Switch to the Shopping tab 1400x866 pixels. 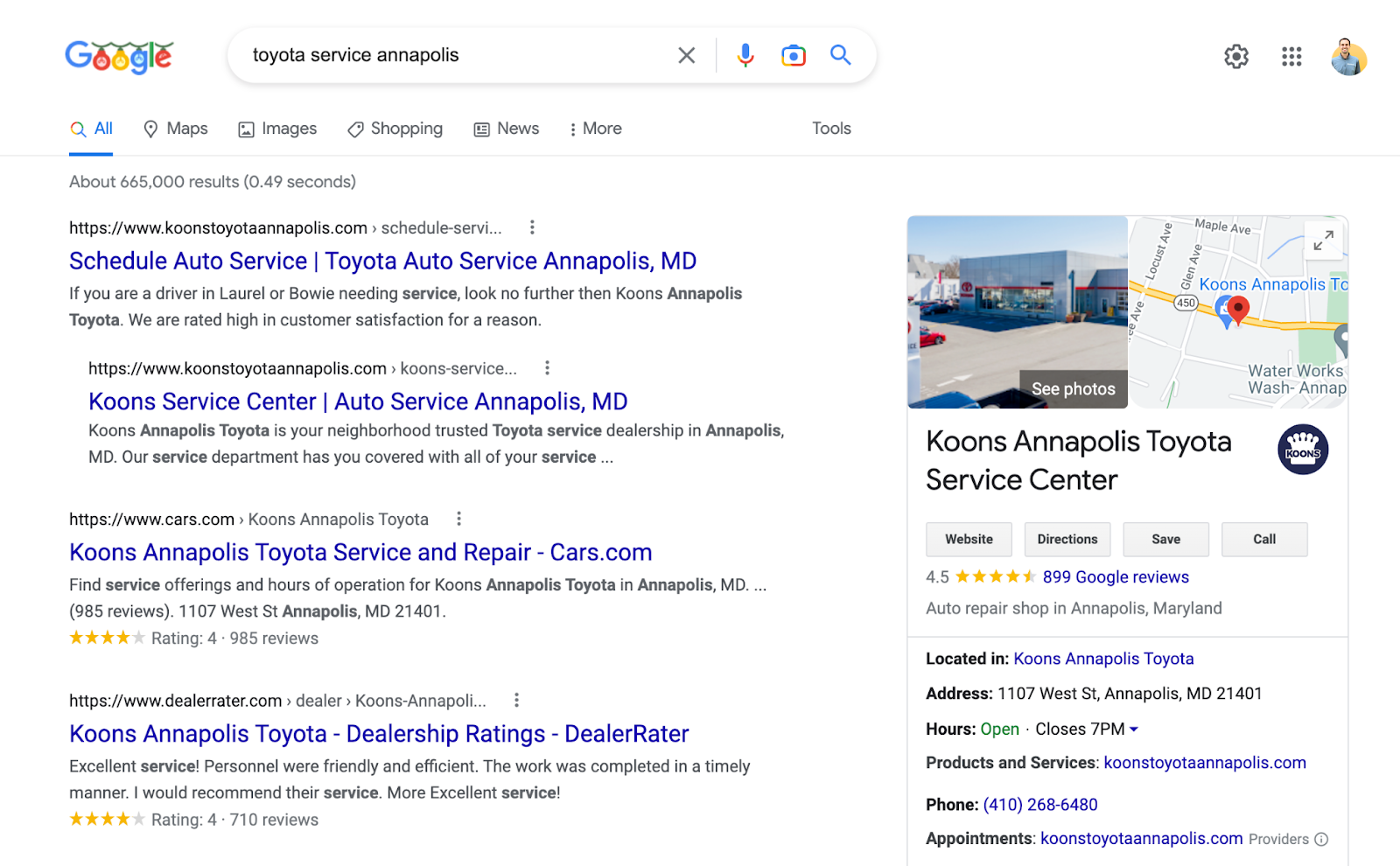point(395,129)
